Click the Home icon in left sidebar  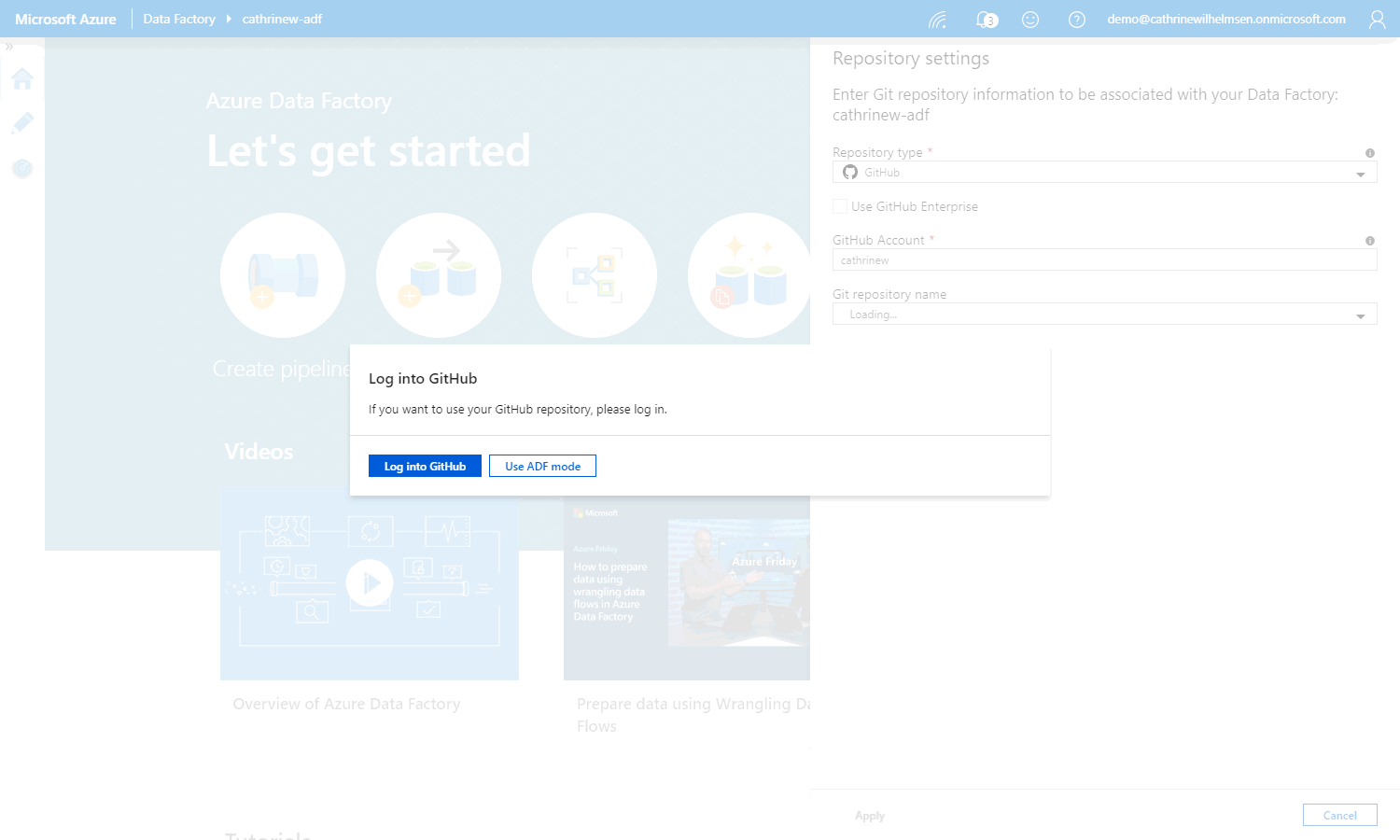[22, 79]
